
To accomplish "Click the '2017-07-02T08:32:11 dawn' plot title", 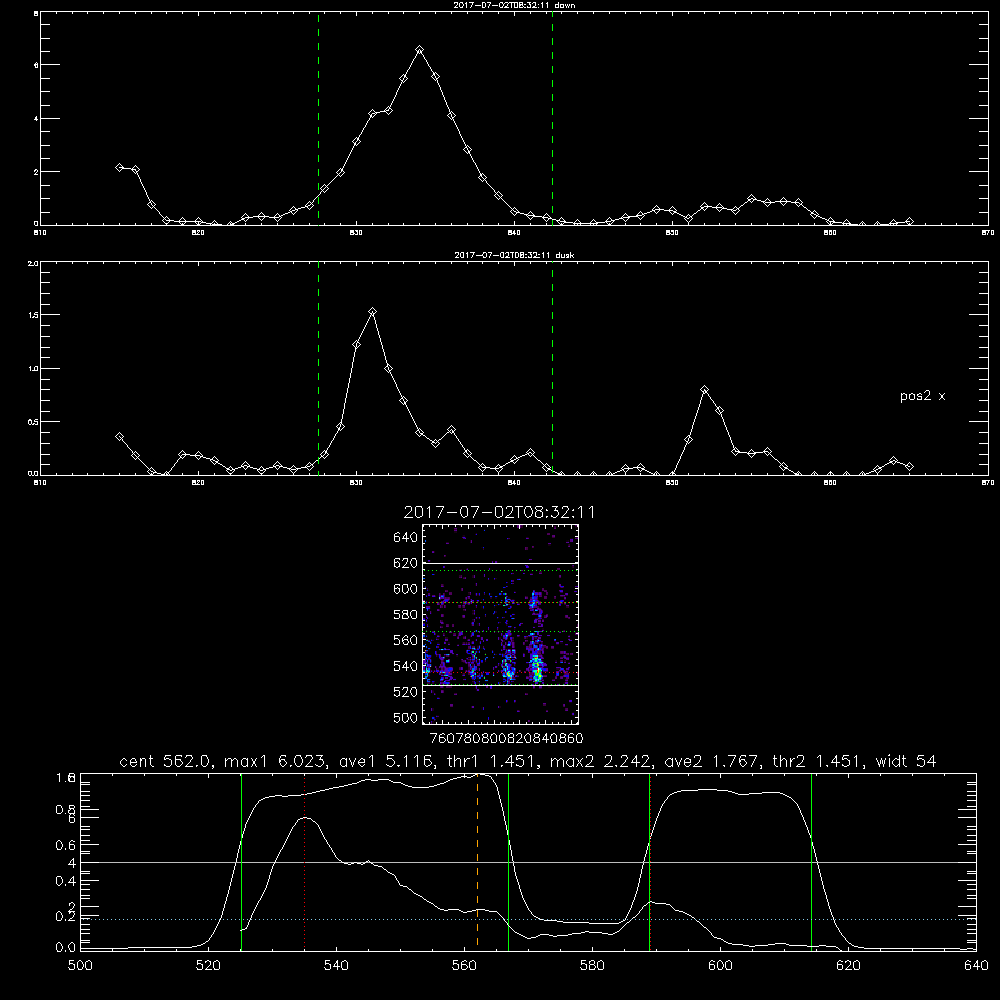I will (x=514, y=5).
